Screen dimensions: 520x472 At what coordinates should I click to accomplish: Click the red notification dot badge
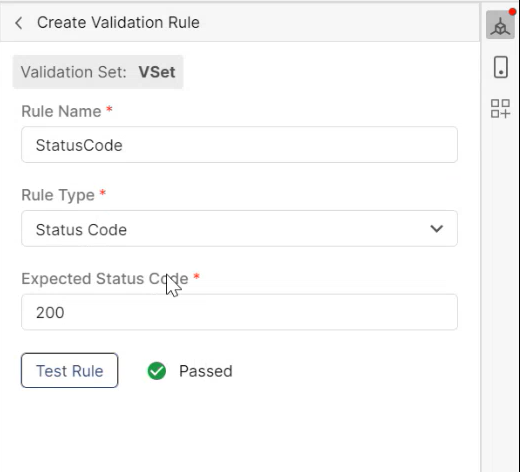coord(512,12)
